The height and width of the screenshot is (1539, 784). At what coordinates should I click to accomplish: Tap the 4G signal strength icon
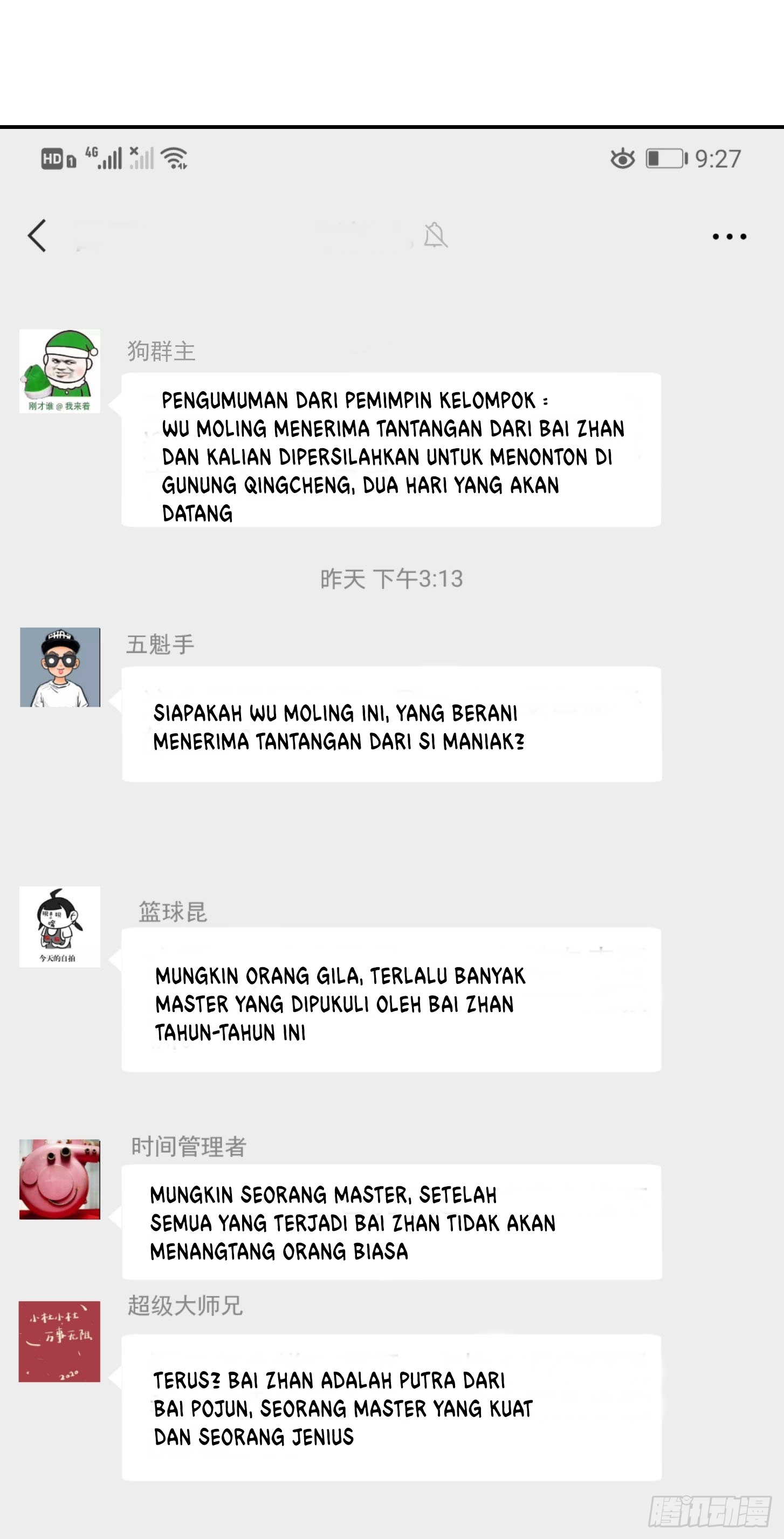tap(104, 158)
